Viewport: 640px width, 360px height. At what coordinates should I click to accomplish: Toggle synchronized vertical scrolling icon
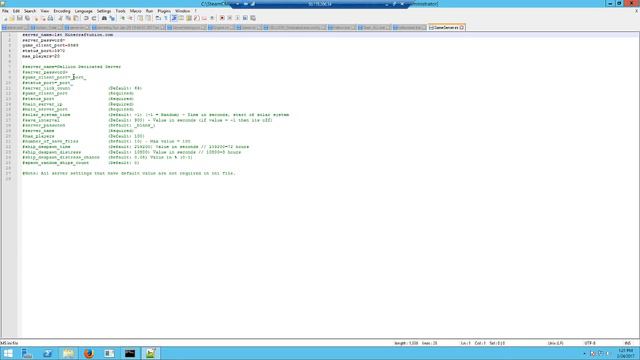point(140,18)
